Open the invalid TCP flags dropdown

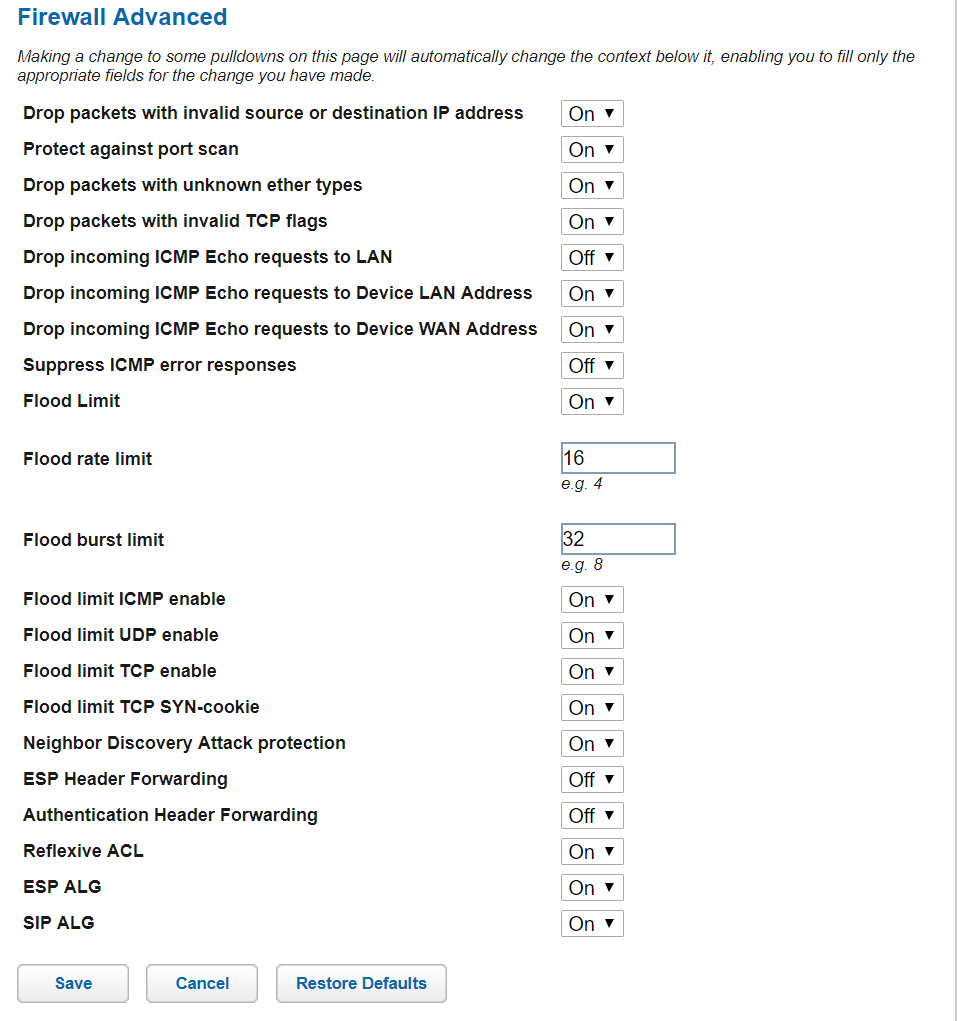click(x=591, y=221)
